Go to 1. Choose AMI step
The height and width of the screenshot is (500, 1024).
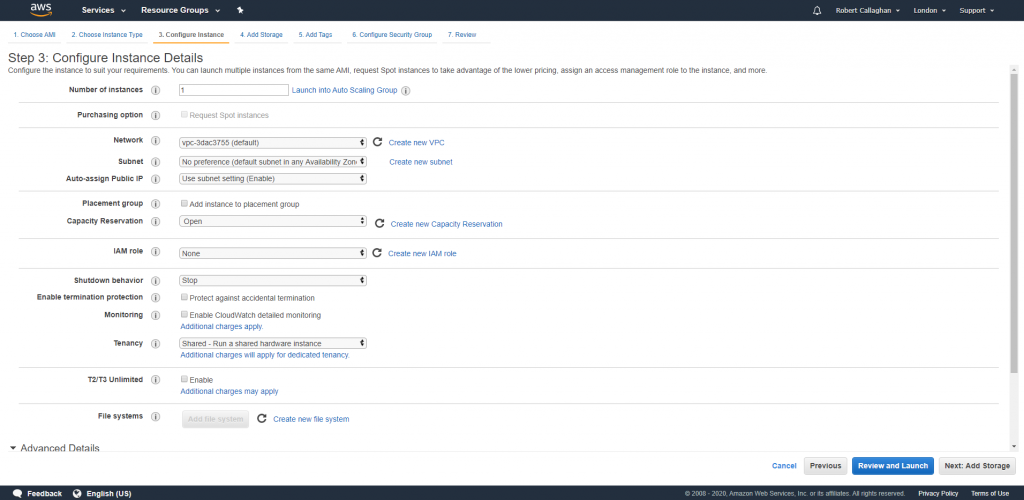pyautogui.click(x=35, y=35)
